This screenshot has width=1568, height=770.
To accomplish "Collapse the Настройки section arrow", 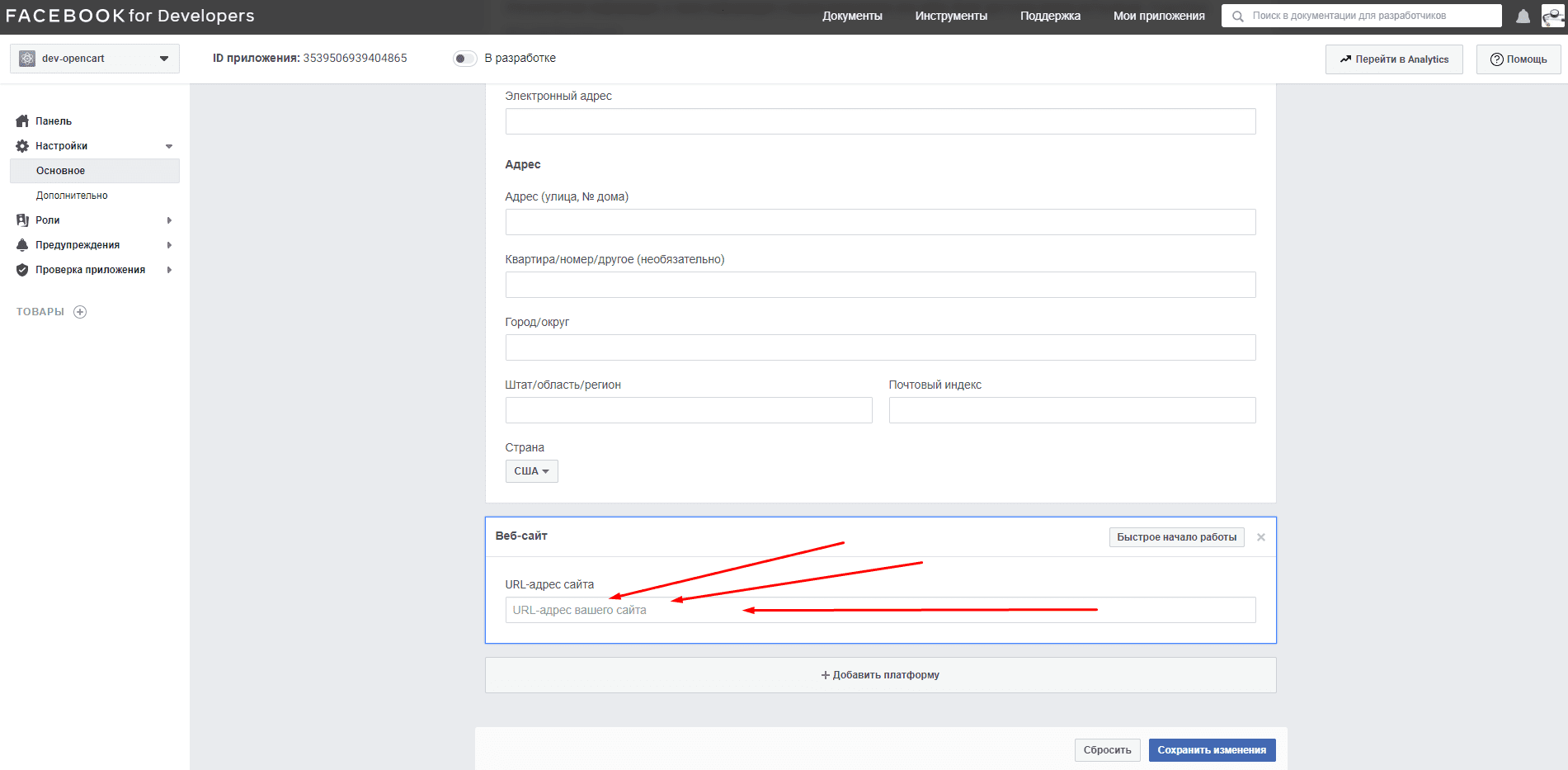I will coord(169,146).
